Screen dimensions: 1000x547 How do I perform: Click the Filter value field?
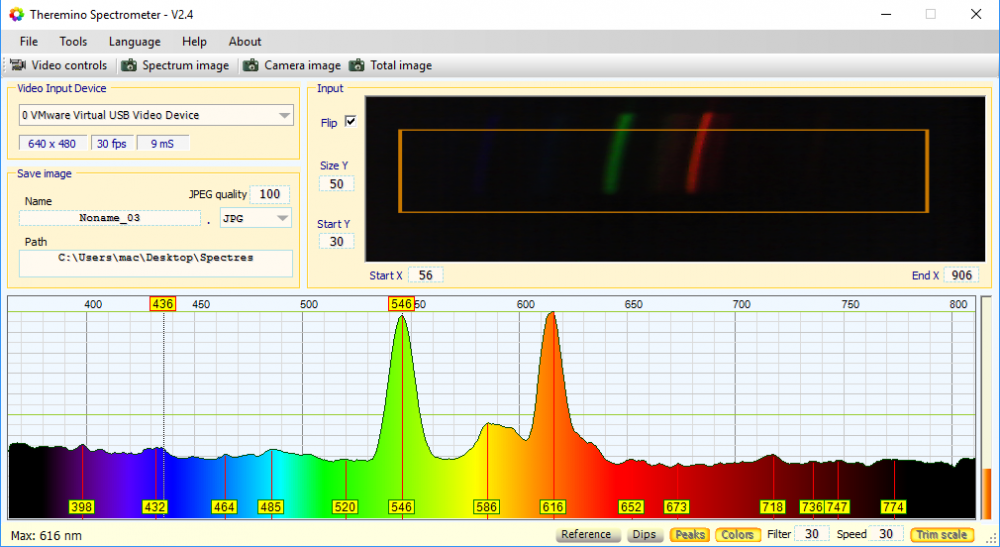point(811,534)
